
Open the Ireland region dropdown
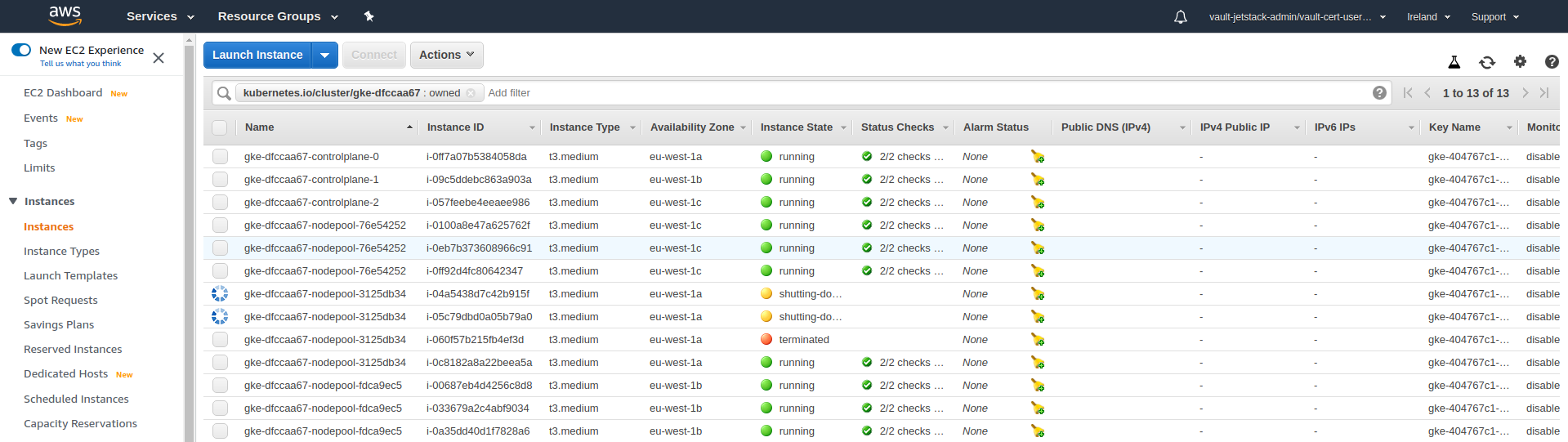[1428, 17]
